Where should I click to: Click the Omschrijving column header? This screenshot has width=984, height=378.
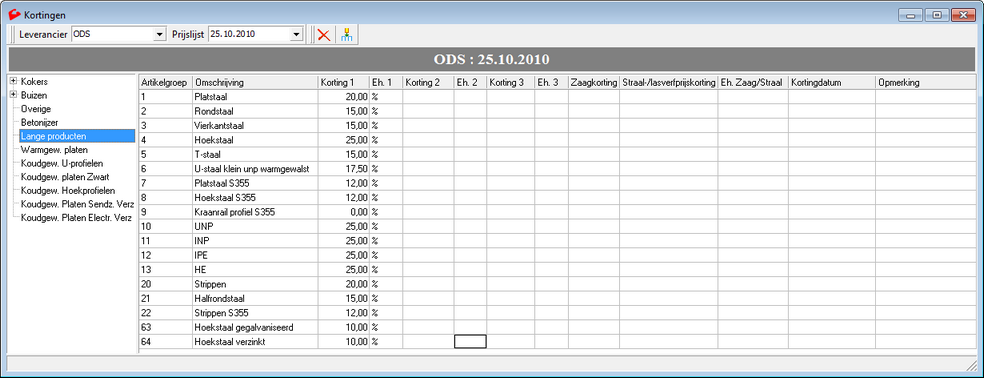[255, 83]
